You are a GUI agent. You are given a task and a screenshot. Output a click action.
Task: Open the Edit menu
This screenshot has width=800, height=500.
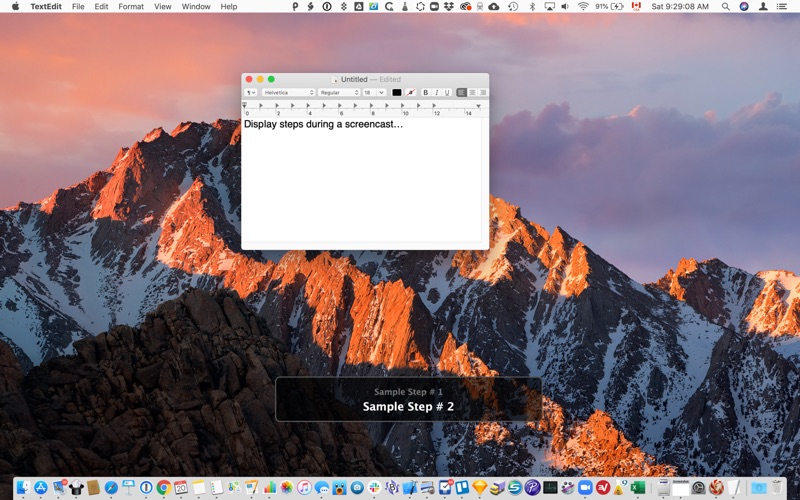pos(101,6)
